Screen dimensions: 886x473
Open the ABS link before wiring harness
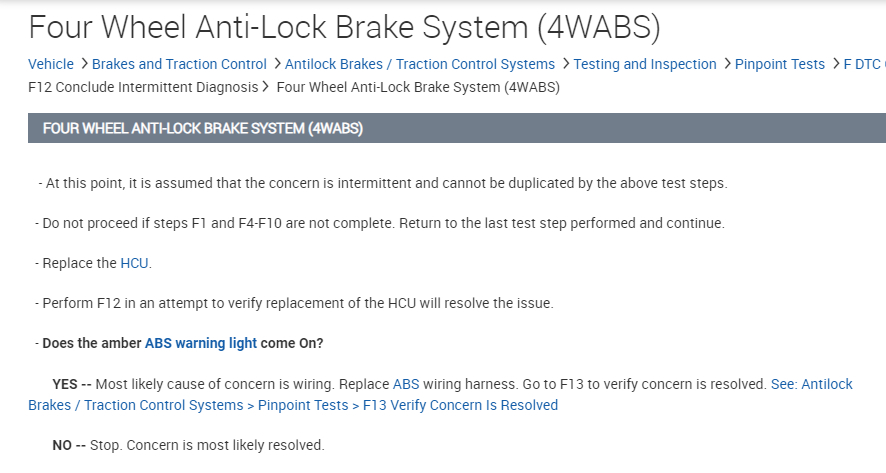click(406, 384)
